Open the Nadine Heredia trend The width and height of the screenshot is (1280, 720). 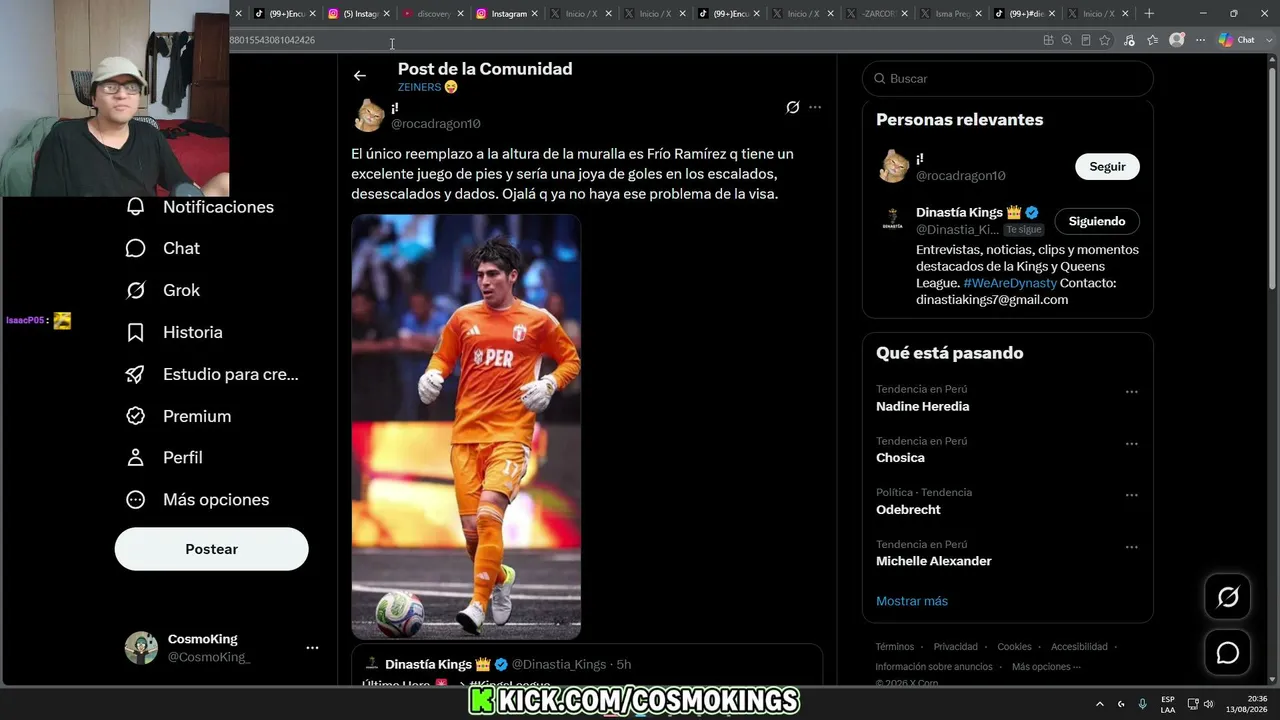pos(923,407)
